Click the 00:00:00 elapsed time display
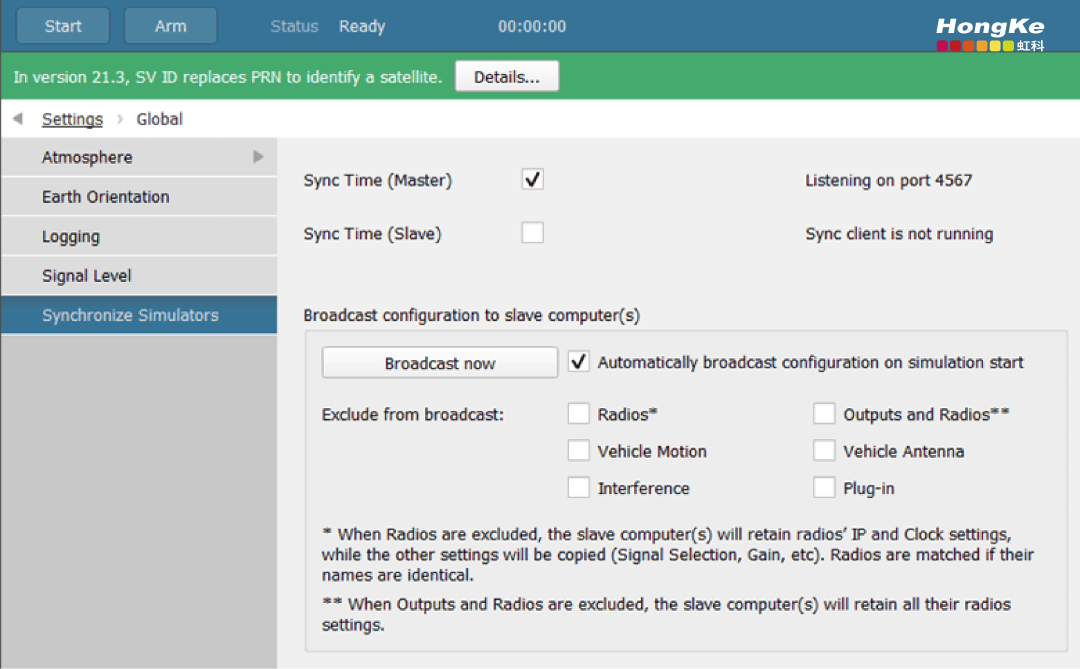 [x=532, y=26]
